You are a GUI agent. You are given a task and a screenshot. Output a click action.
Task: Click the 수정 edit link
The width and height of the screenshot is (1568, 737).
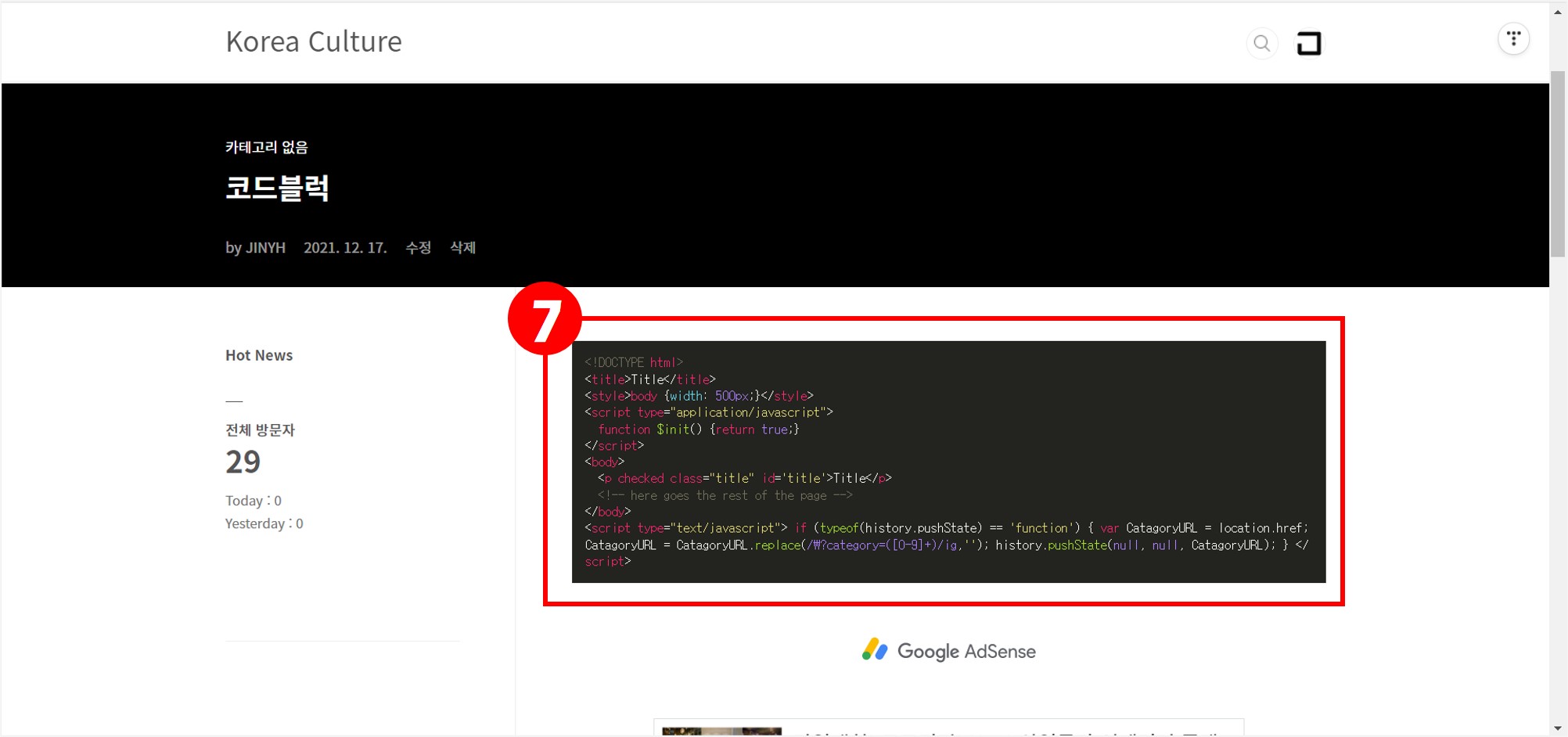pos(419,247)
